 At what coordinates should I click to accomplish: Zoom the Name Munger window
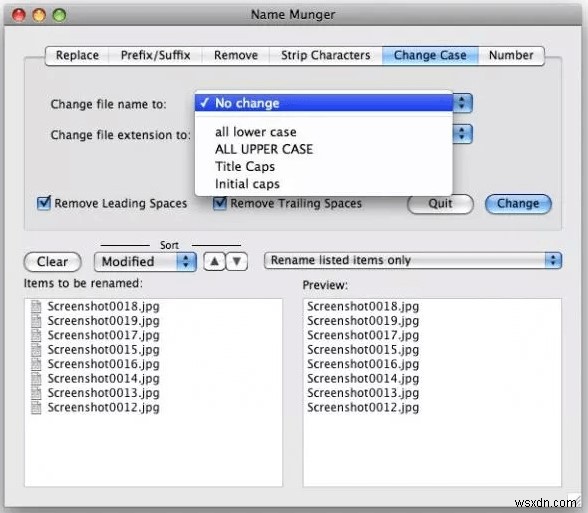59,15
